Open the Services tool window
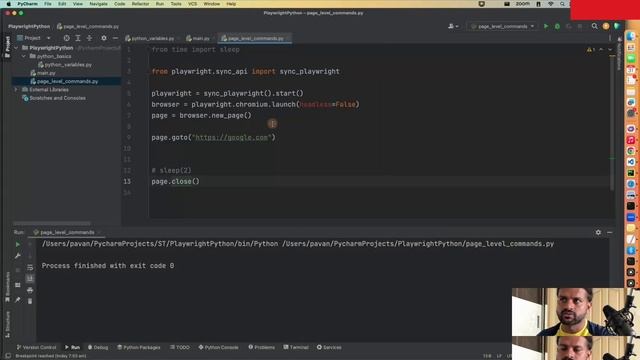The height and width of the screenshot is (360, 640). [x=329, y=347]
